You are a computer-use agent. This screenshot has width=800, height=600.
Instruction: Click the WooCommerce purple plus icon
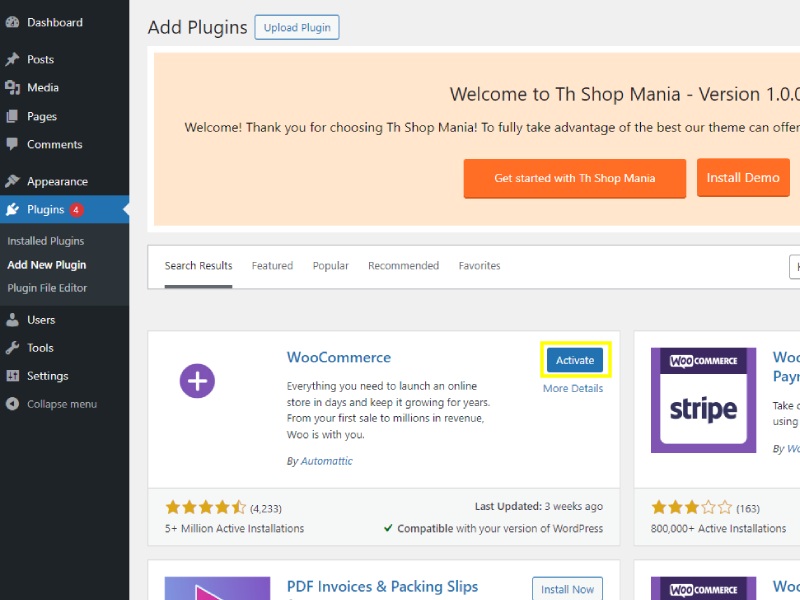click(x=197, y=381)
